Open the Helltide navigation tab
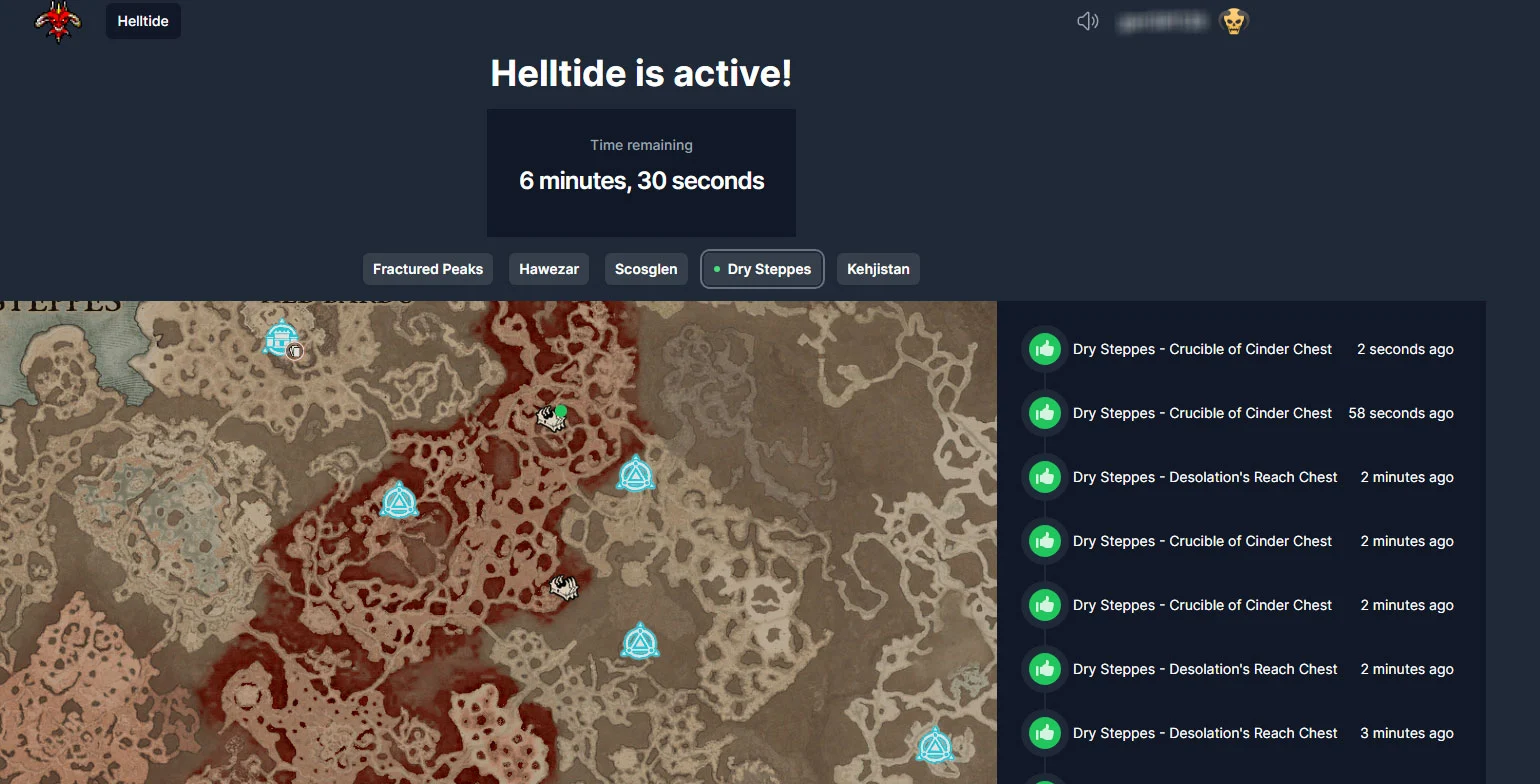 click(143, 21)
